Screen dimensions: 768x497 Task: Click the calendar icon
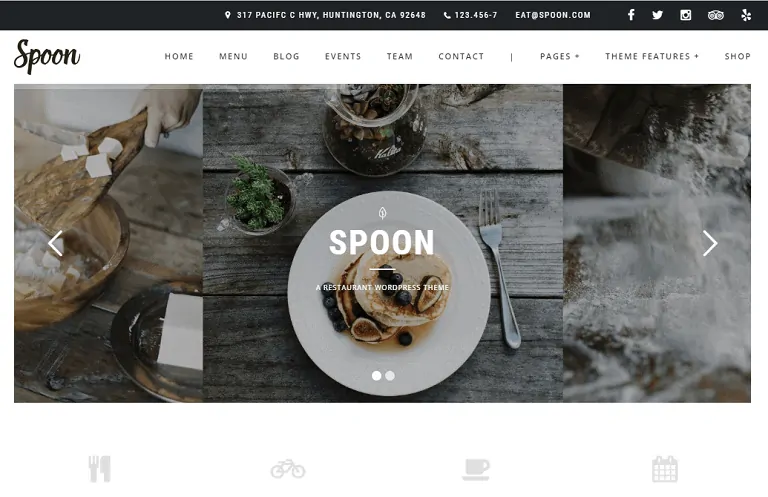[665, 469]
